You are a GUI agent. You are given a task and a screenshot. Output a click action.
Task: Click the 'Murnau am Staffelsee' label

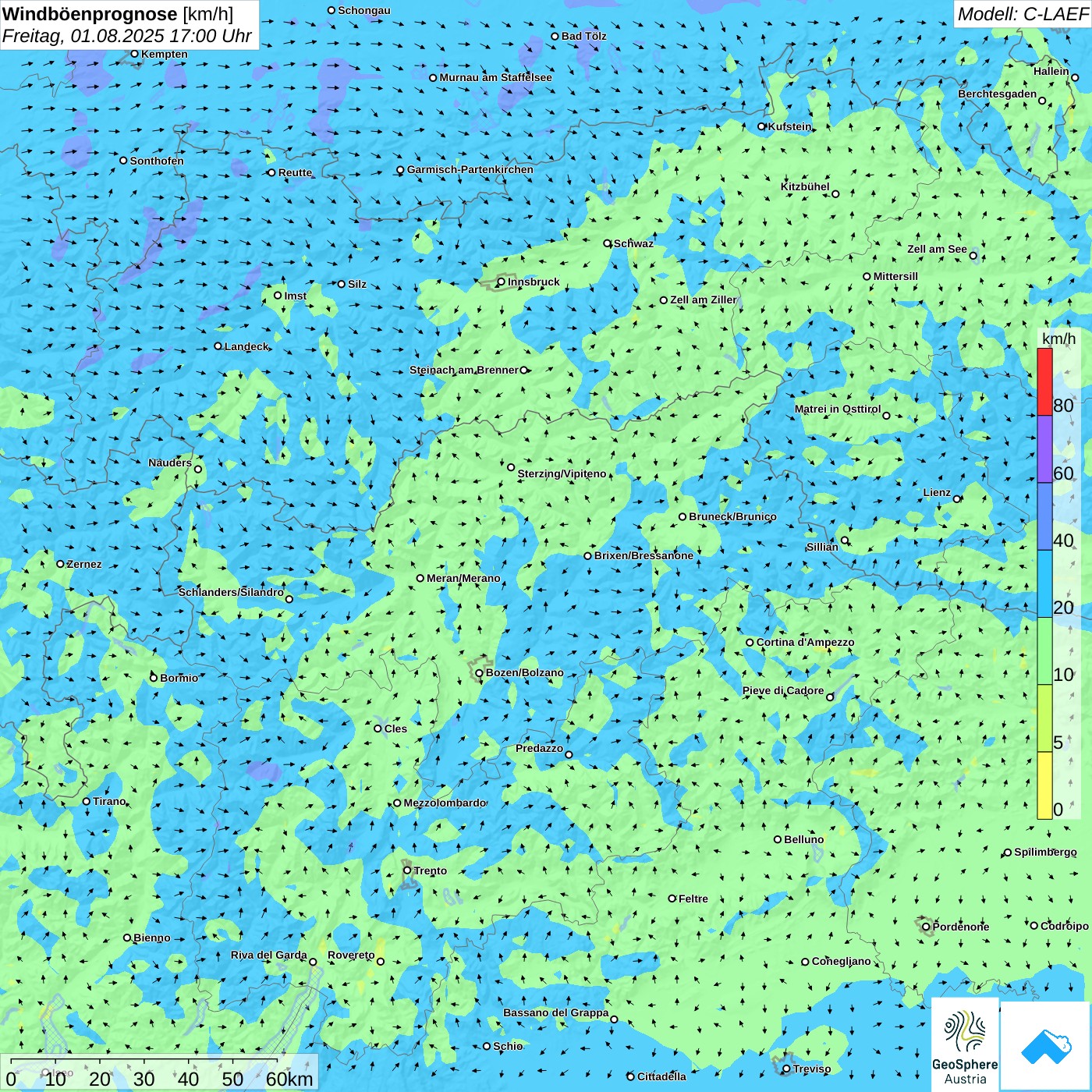coord(496,77)
